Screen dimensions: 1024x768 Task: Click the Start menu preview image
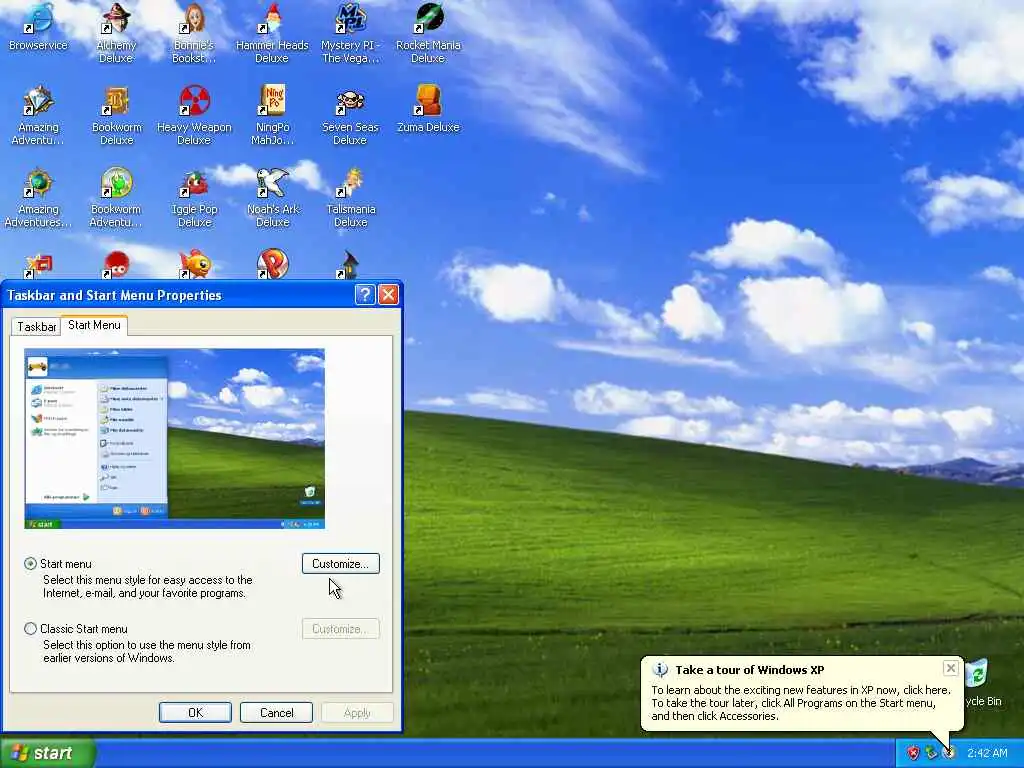(174, 439)
